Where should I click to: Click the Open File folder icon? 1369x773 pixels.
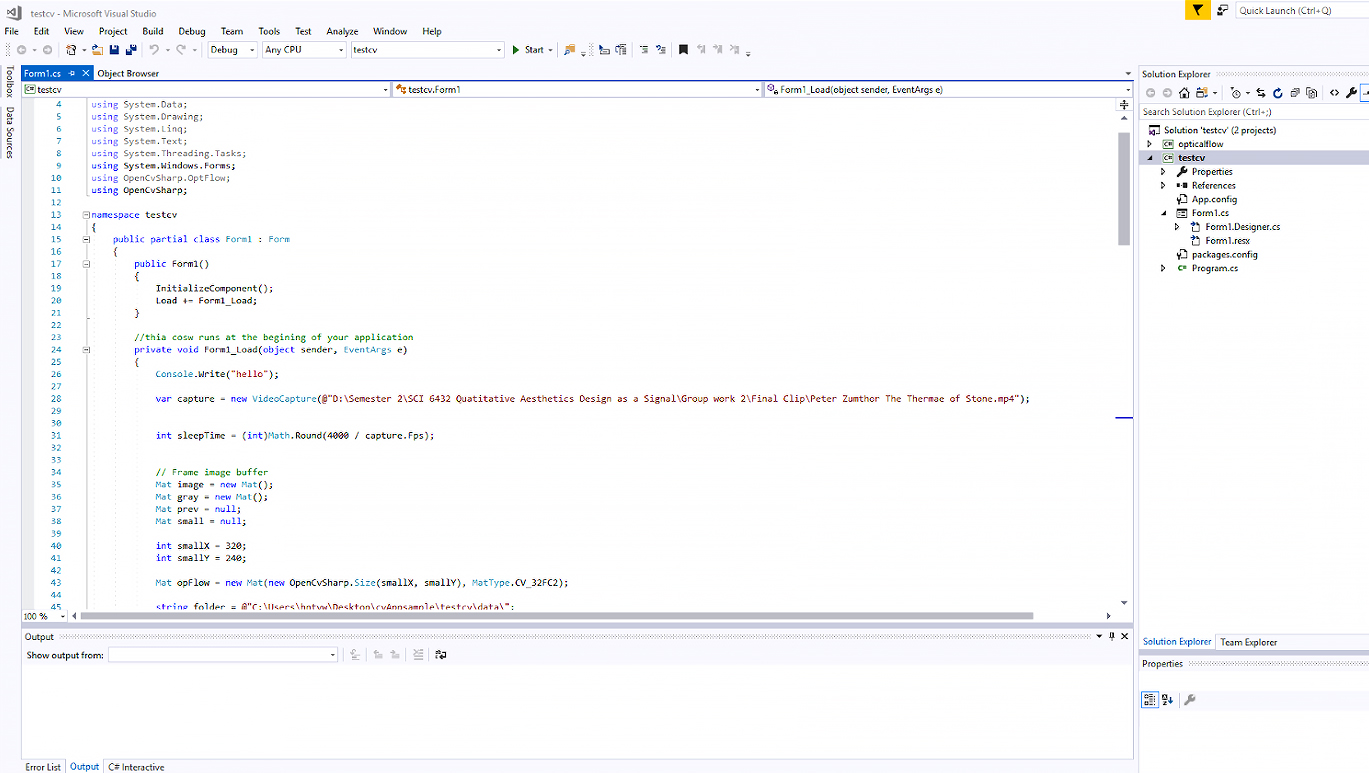[x=97, y=49]
